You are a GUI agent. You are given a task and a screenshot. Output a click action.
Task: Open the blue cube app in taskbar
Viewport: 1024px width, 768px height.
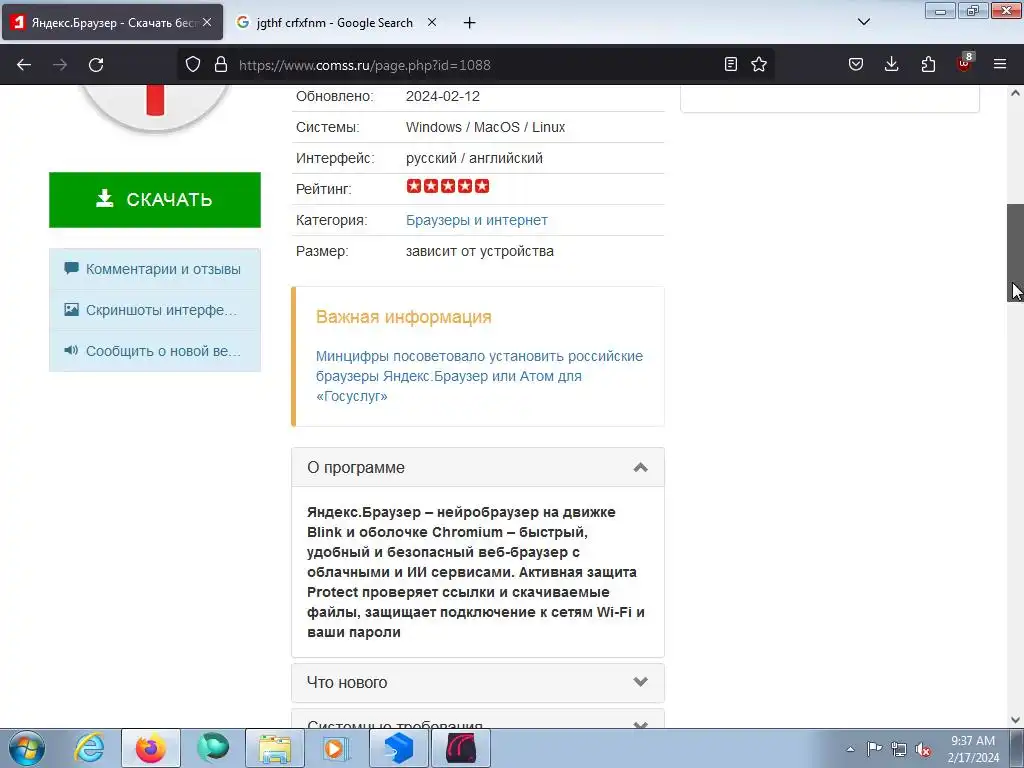tap(398, 748)
